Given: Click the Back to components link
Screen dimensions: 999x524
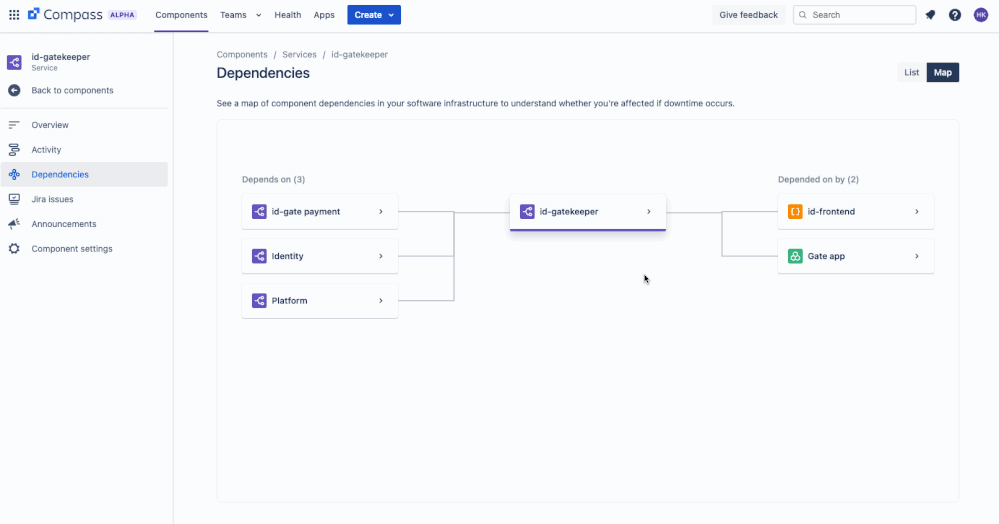Looking at the screenshot, I should tap(73, 91).
